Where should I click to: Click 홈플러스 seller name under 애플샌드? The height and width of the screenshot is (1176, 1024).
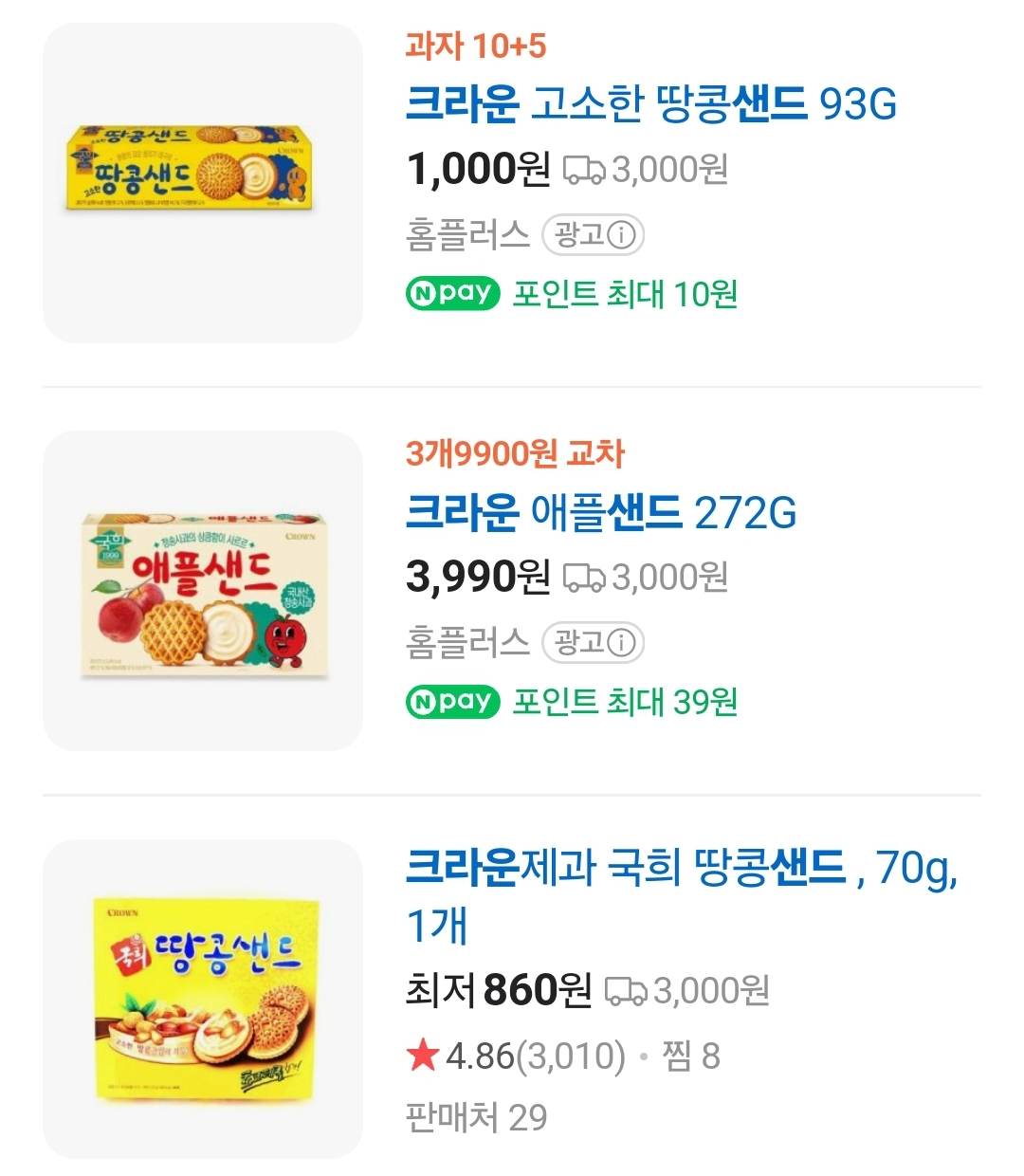pos(466,643)
